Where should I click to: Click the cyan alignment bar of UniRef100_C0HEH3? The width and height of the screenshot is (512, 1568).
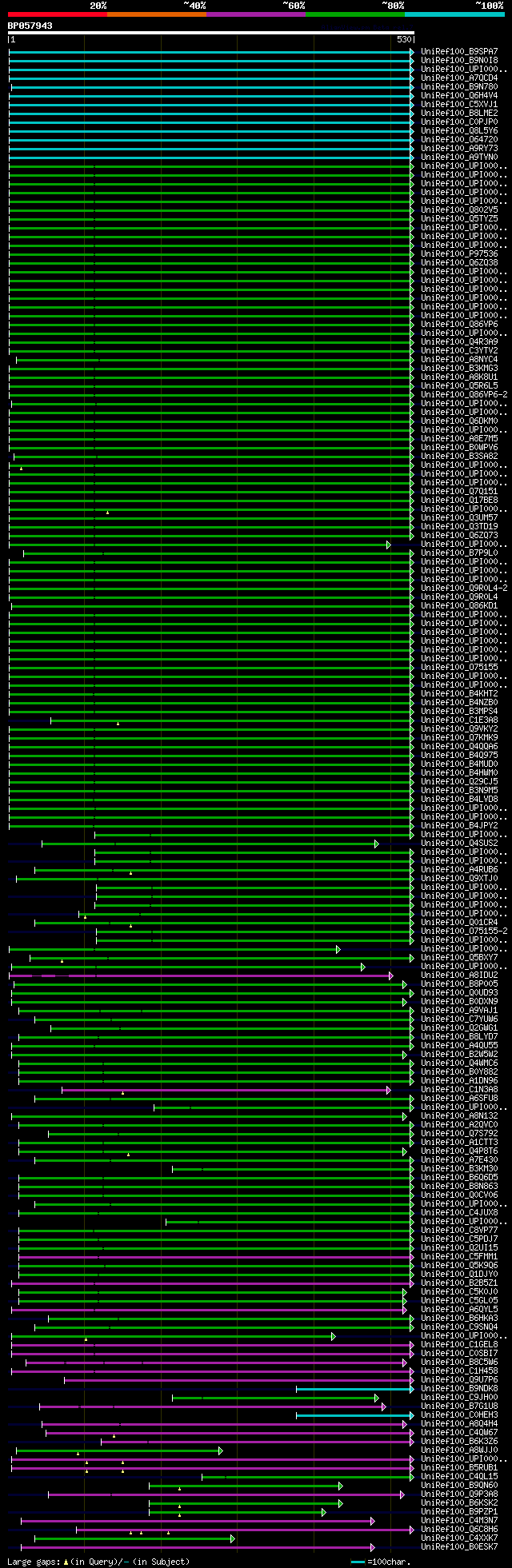point(355,1415)
